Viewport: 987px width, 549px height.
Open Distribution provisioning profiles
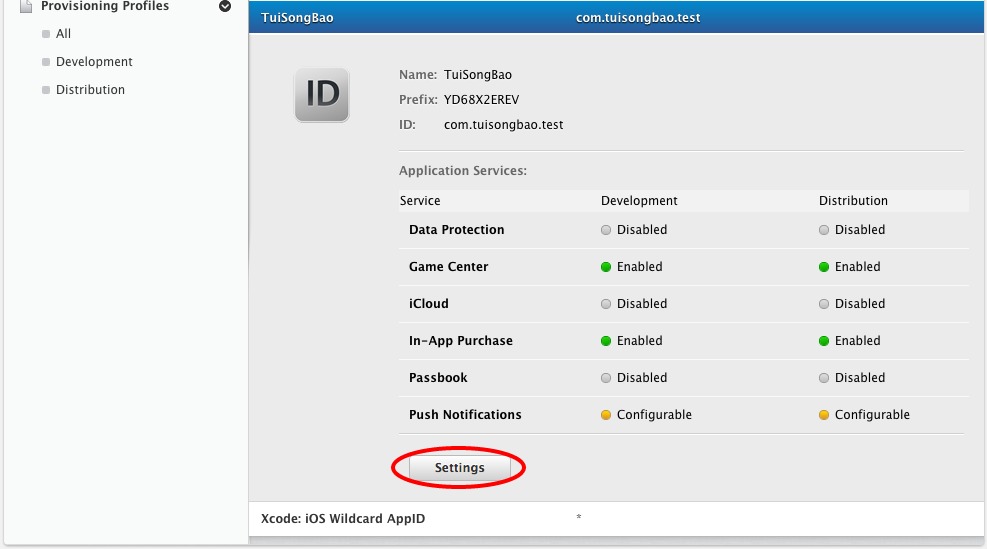click(90, 90)
